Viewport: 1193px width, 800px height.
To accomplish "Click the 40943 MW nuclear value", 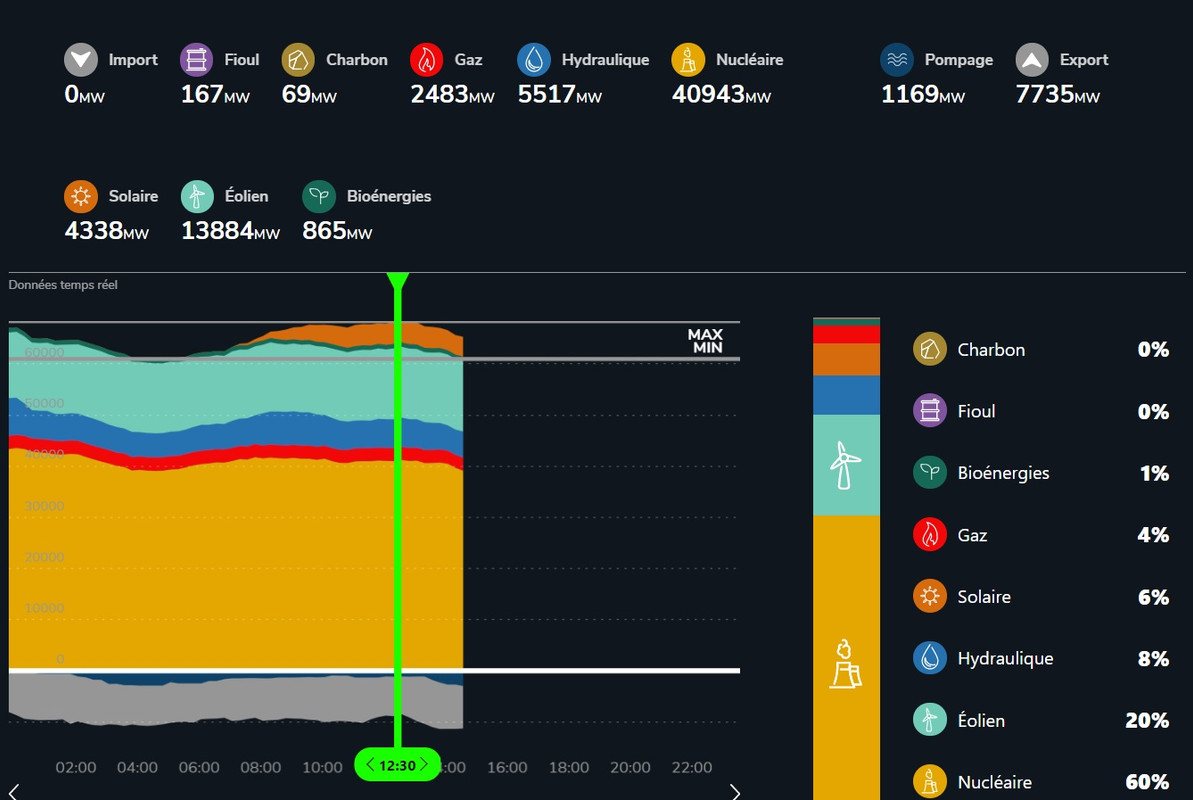I will (x=721, y=94).
